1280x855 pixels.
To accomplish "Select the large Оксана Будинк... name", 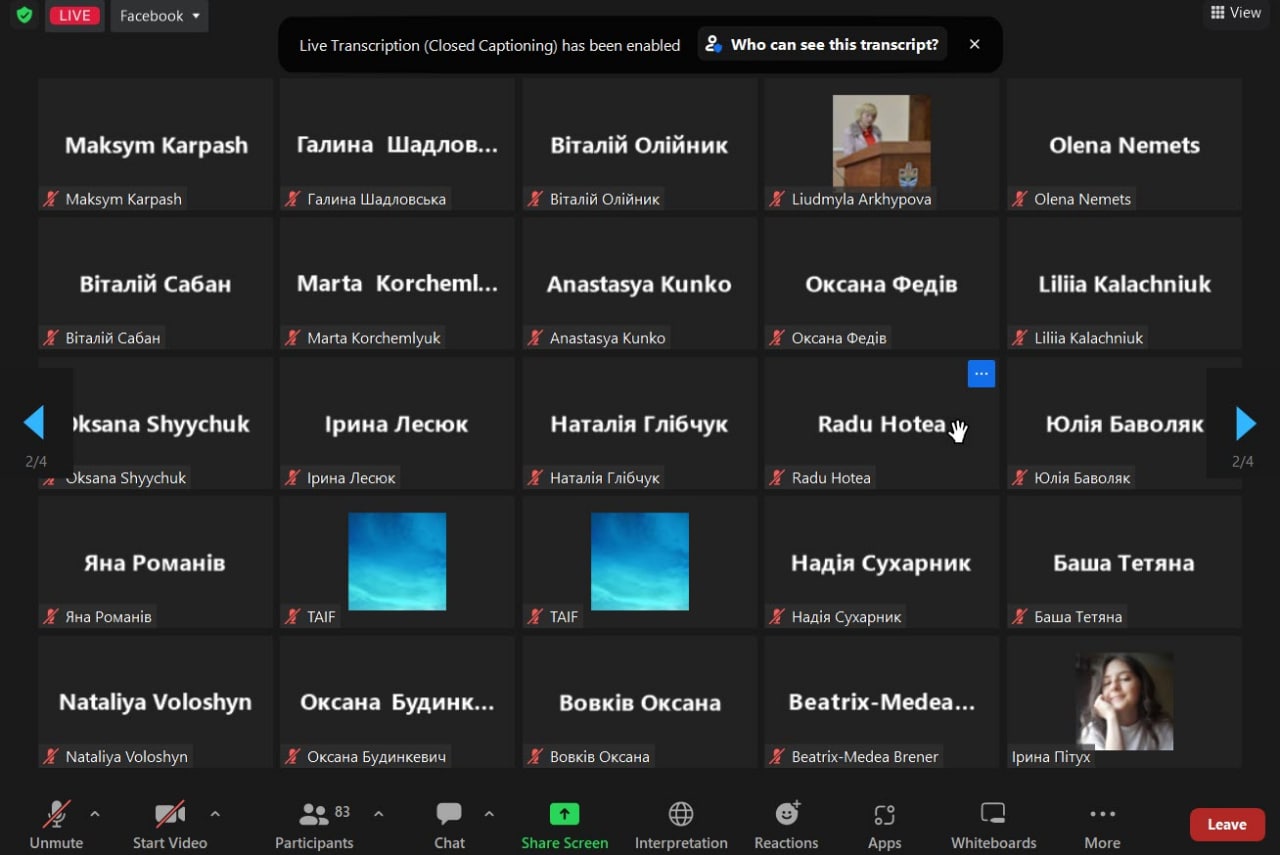I will point(397,703).
